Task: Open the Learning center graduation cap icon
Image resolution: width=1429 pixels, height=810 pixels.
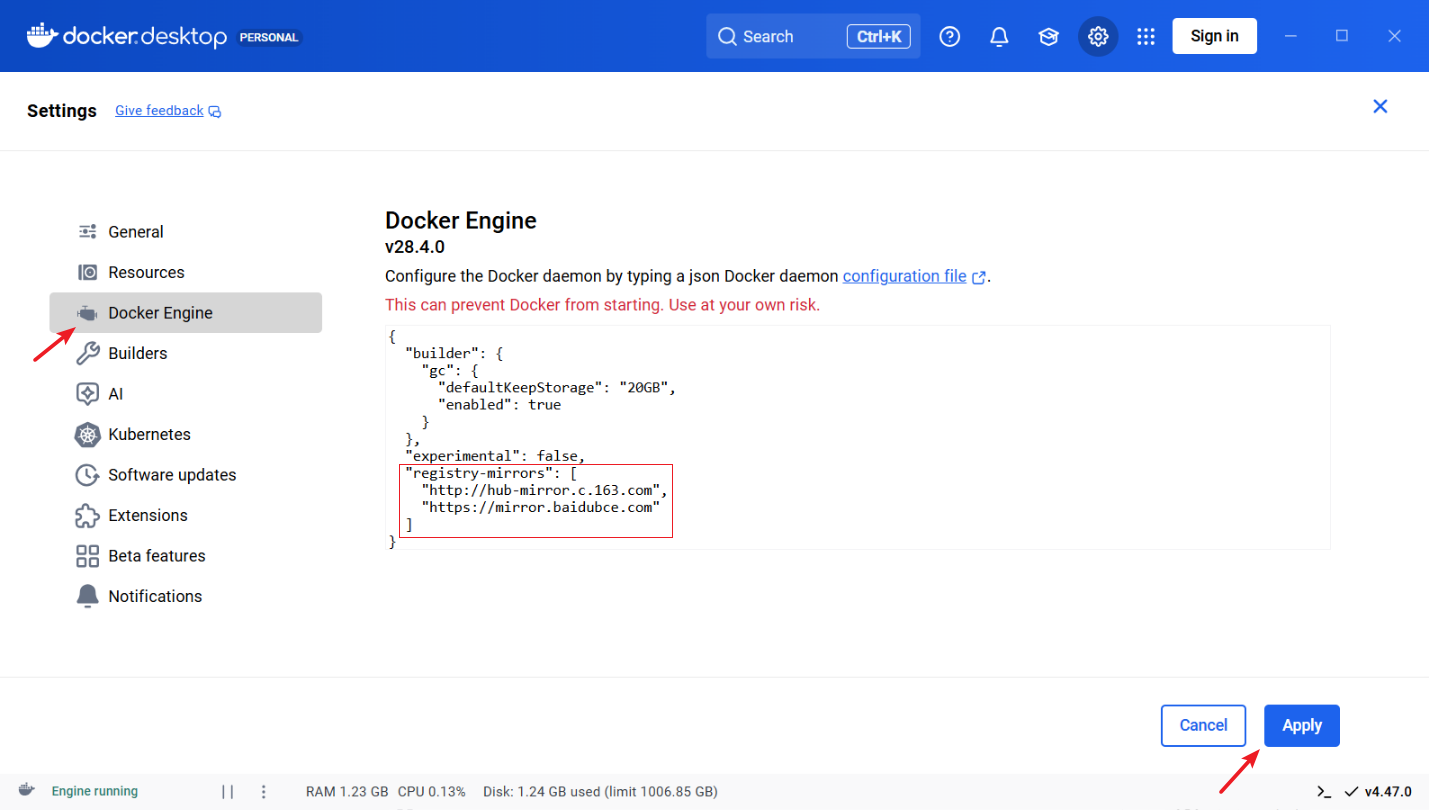Action: (x=1048, y=36)
